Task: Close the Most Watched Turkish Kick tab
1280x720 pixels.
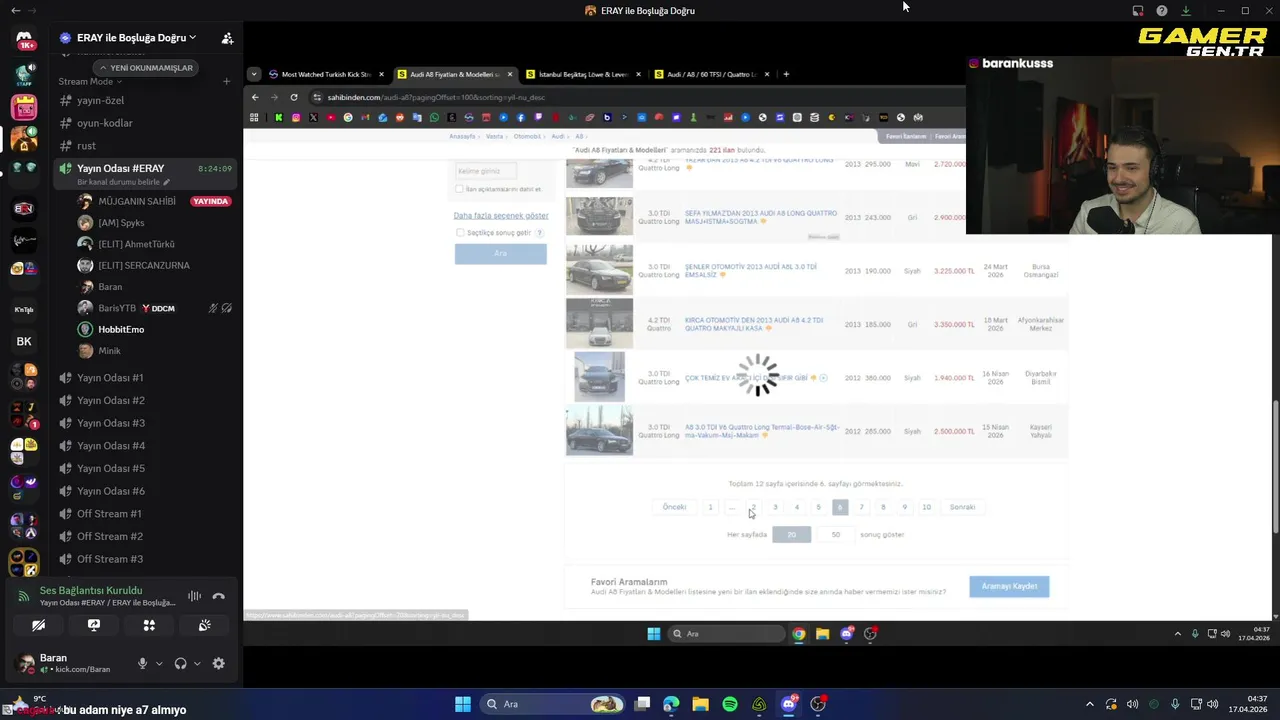Action: (x=381, y=74)
